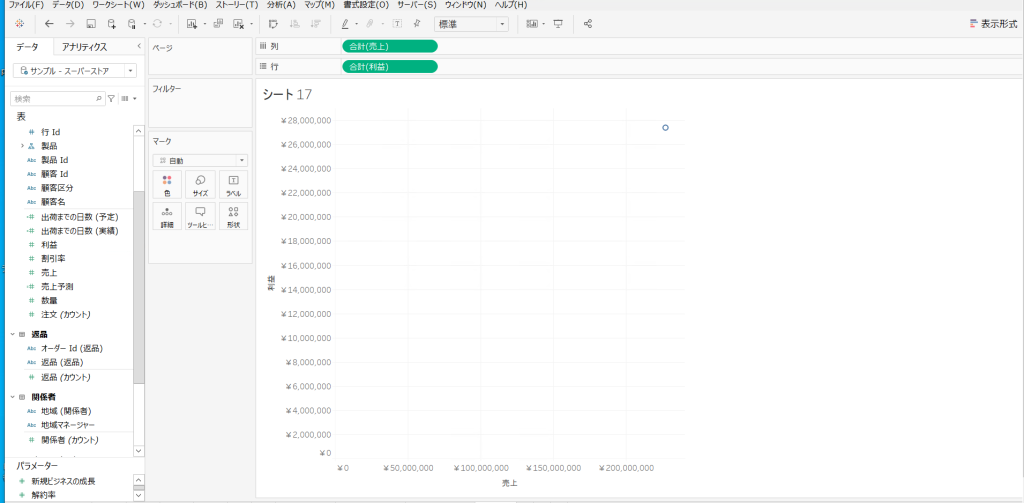Open the 分析(A) menu
The height and width of the screenshot is (503, 1024).
click(281, 5)
